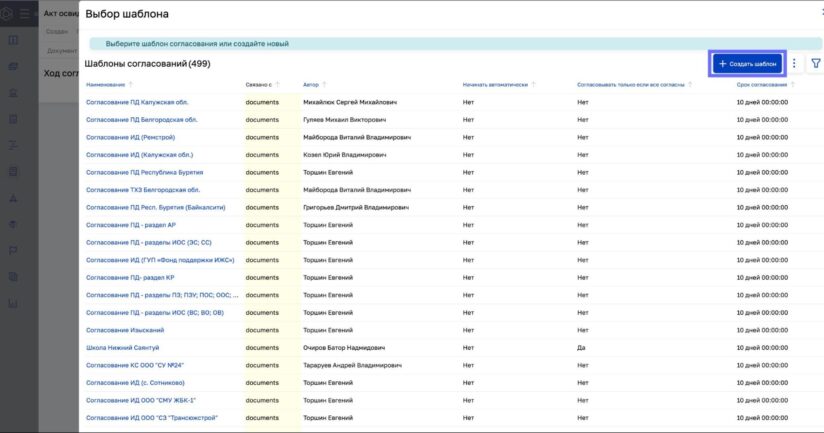
Task: Click the Срок согласования column header
Action: pyautogui.click(x=761, y=85)
